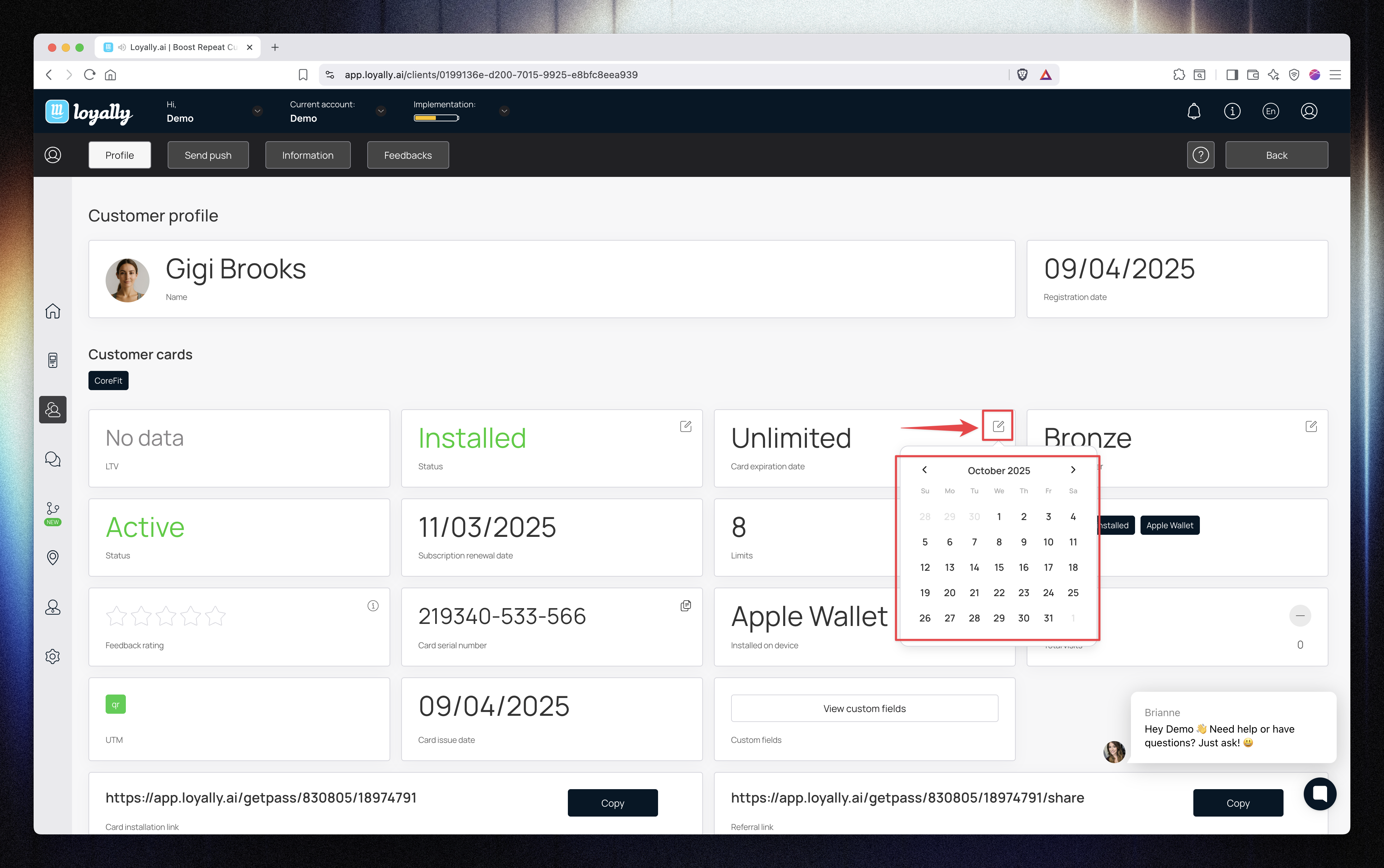Click the feedback rating info icon
This screenshot has width=1384, height=868.
(373, 606)
